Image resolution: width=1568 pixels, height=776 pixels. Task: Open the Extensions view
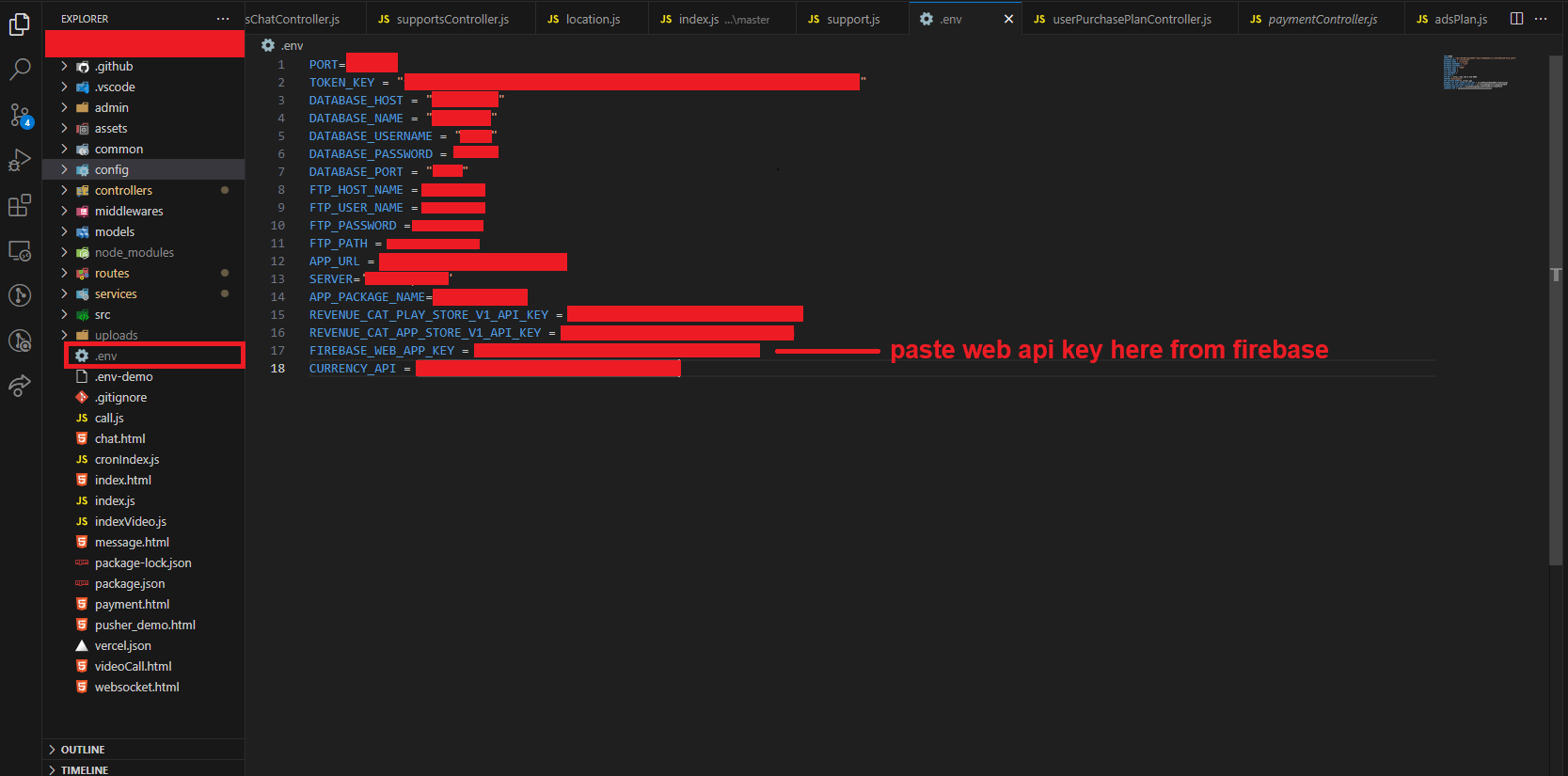tap(20, 205)
